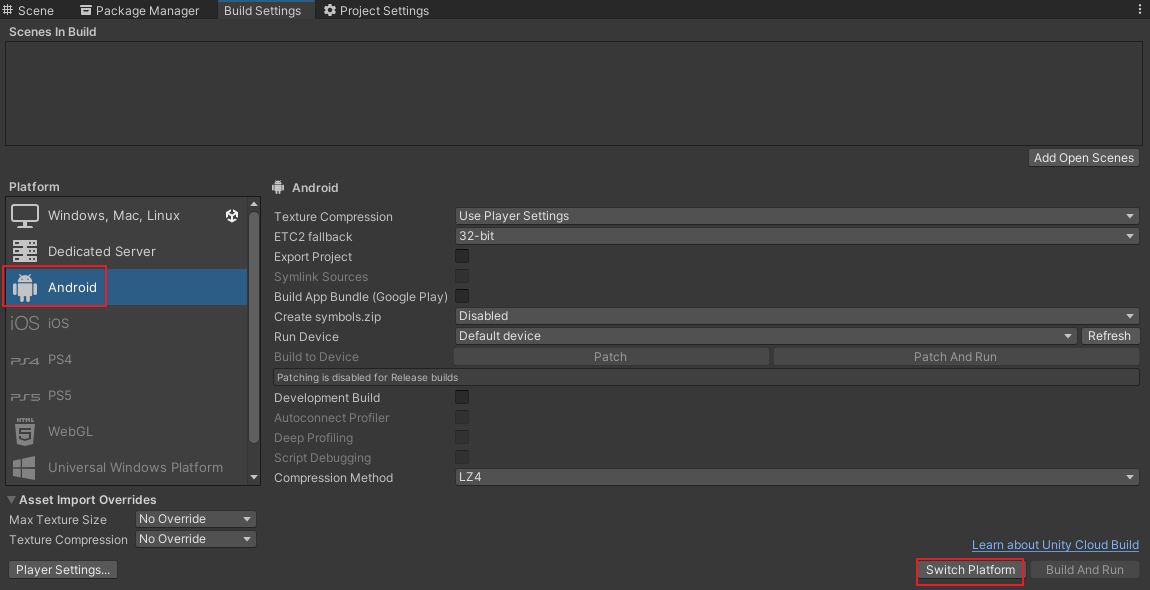Select the PS5 platform icon
The height and width of the screenshot is (590, 1150).
click(x=24, y=395)
